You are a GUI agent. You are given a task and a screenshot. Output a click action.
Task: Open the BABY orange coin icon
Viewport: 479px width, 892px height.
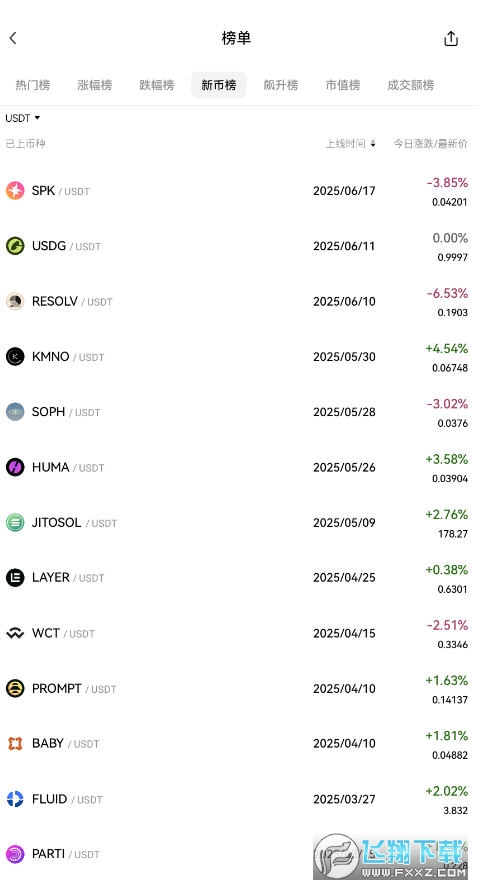point(15,743)
